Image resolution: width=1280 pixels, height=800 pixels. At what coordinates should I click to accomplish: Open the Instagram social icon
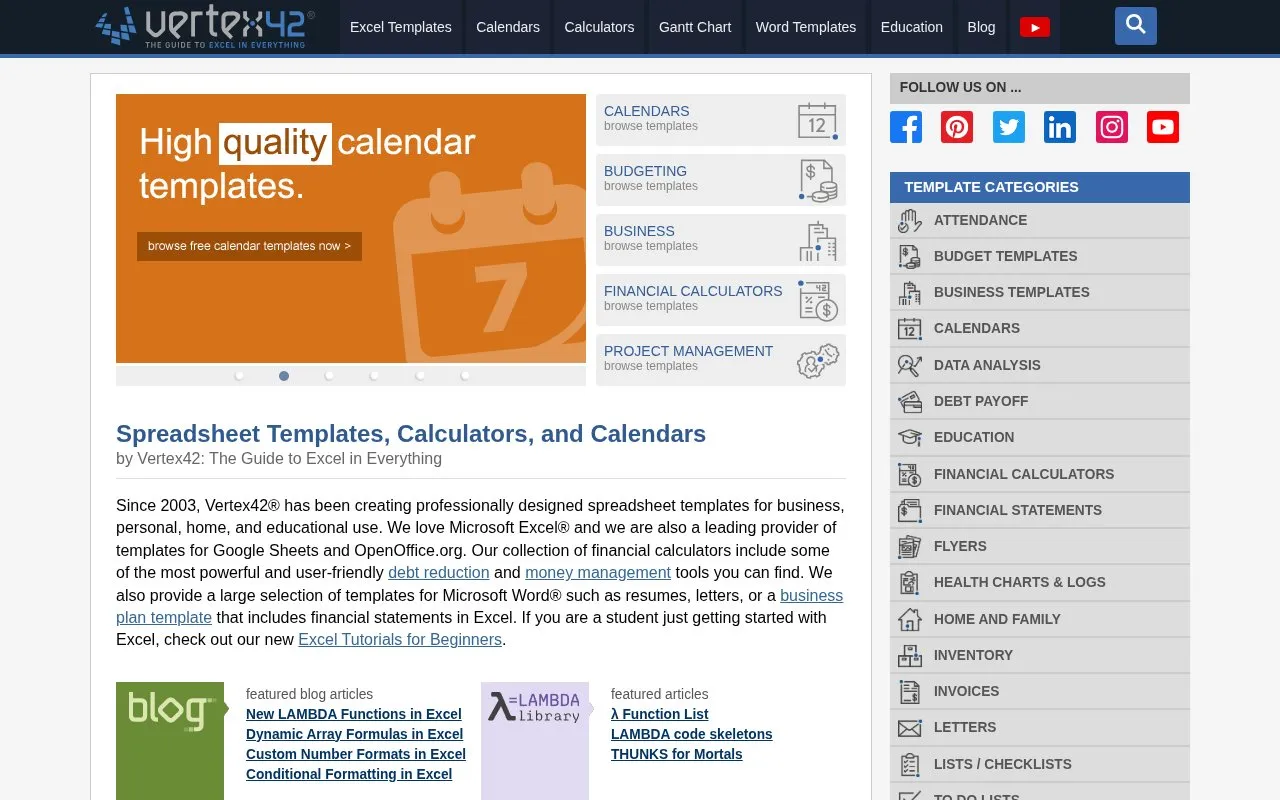(1112, 127)
